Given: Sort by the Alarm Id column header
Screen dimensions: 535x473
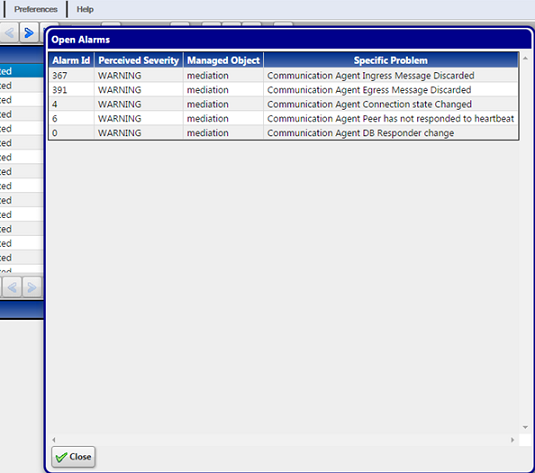Looking at the screenshot, I should pos(71,60).
